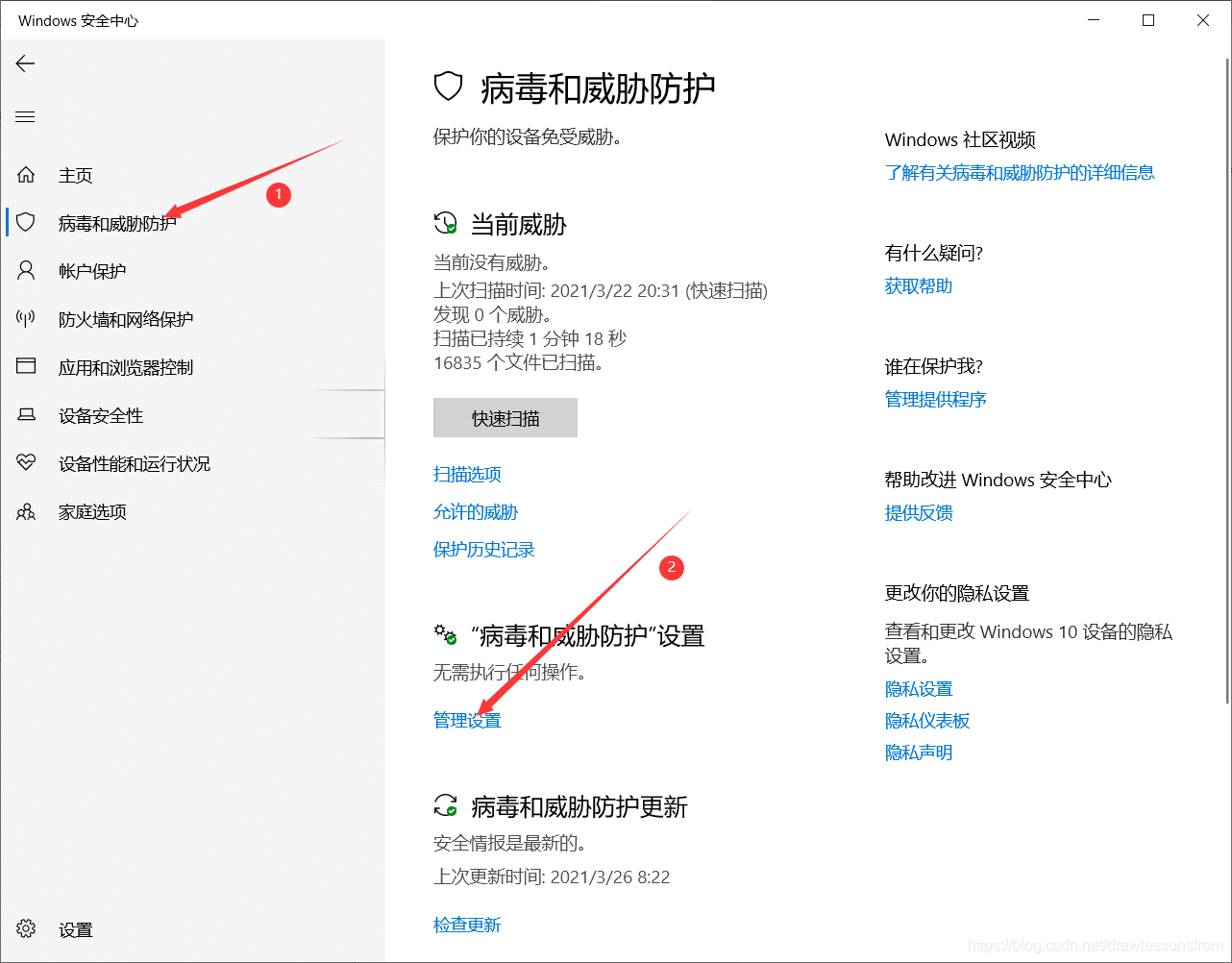Click the scan history icon beside 当前威胁

tap(445, 224)
